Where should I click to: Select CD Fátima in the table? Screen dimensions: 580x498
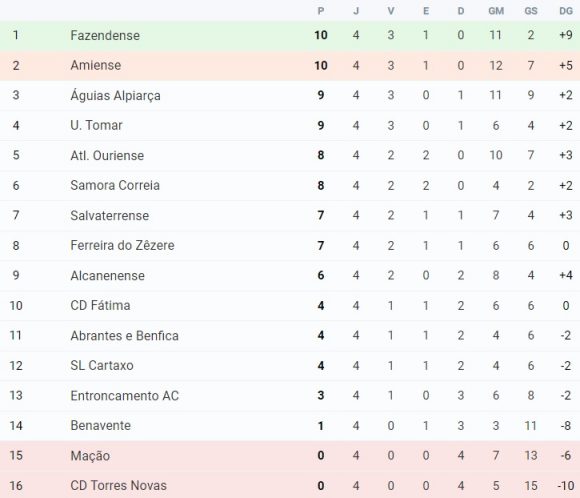[100, 306]
